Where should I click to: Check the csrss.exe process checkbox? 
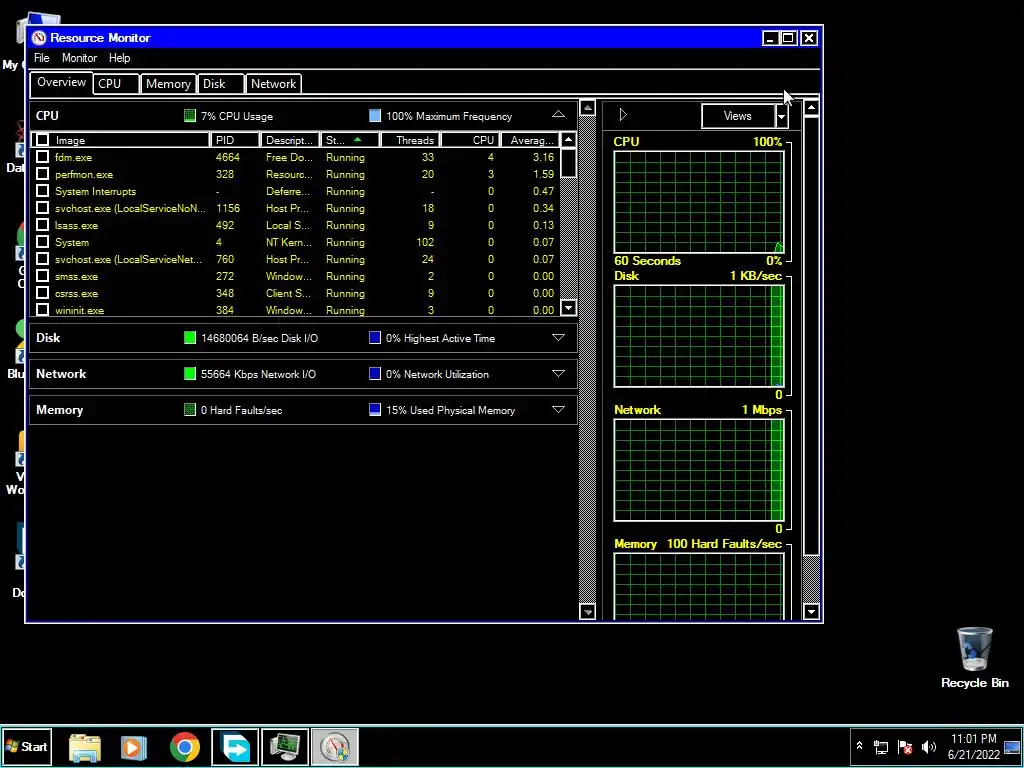(42, 293)
